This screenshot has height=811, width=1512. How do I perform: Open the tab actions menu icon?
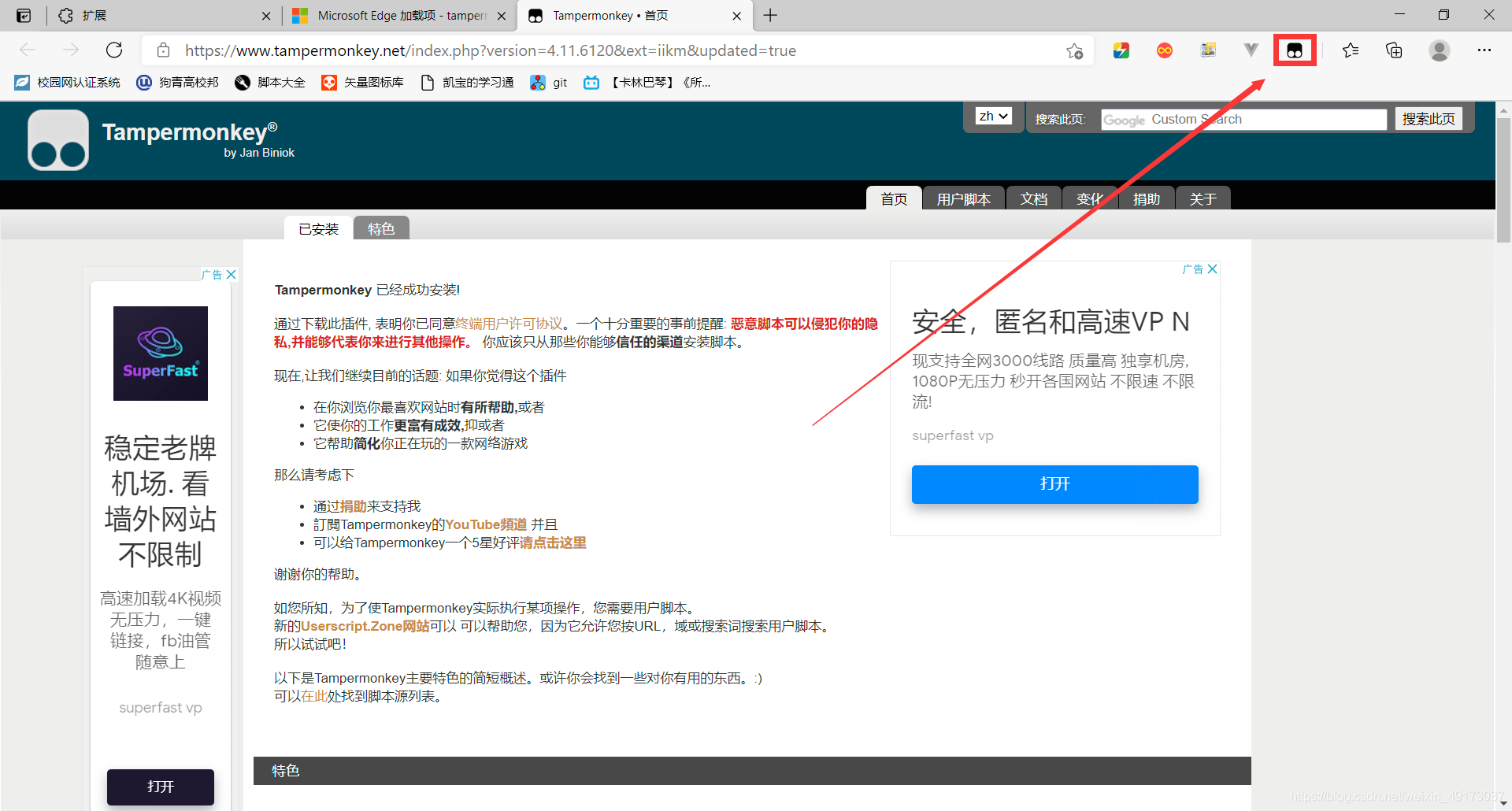click(x=24, y=16)
